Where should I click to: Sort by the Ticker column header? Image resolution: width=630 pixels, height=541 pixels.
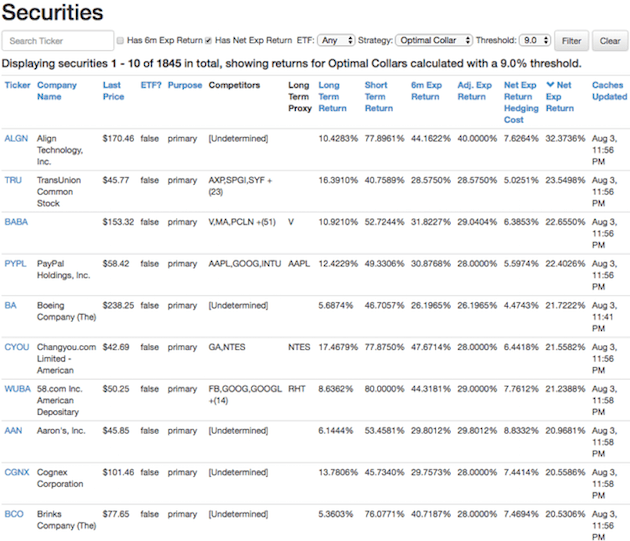[17, 85]
